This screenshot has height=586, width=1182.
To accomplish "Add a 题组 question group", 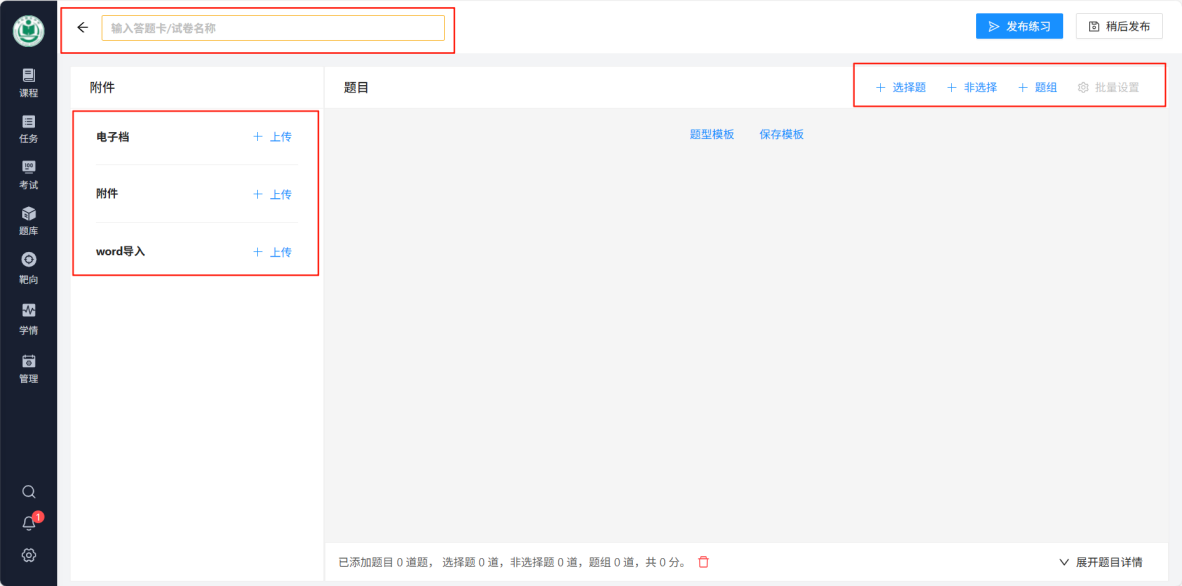I will point(1037,87).
